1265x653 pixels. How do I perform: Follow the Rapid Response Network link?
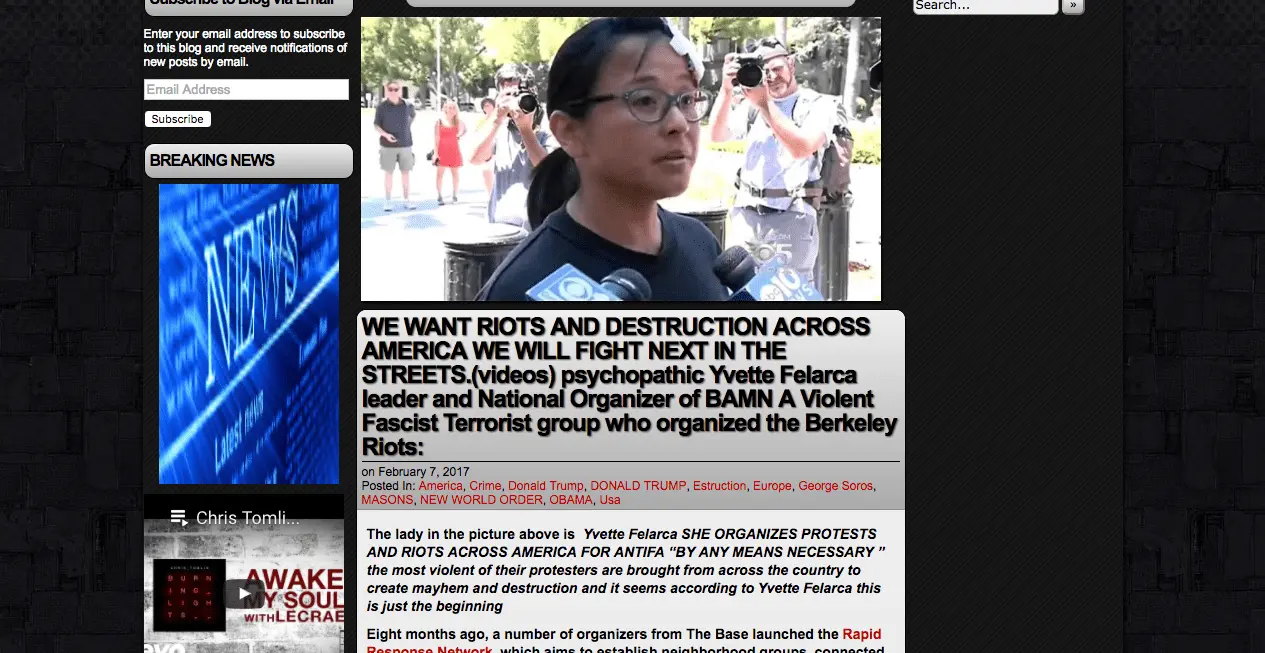point(860,634)
